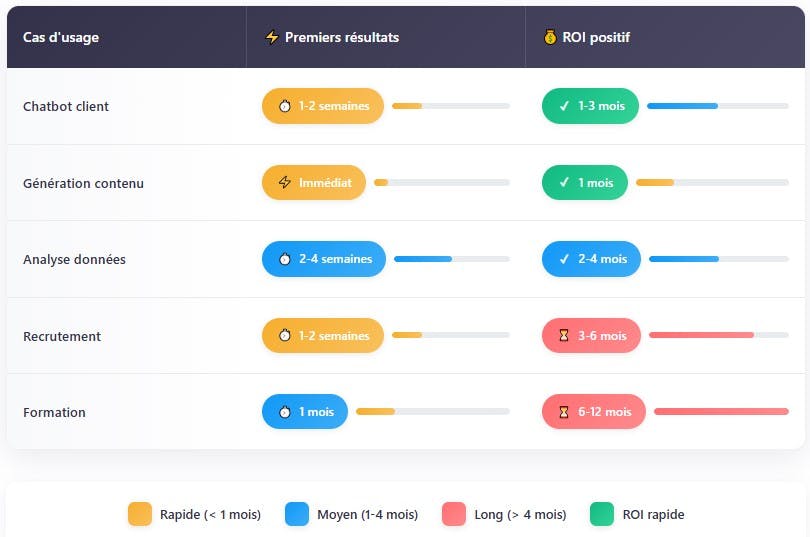Screen dimensions: 810x537
Task: Click the stopwatch icon in Chatbot client row
Action: (283, 106)
